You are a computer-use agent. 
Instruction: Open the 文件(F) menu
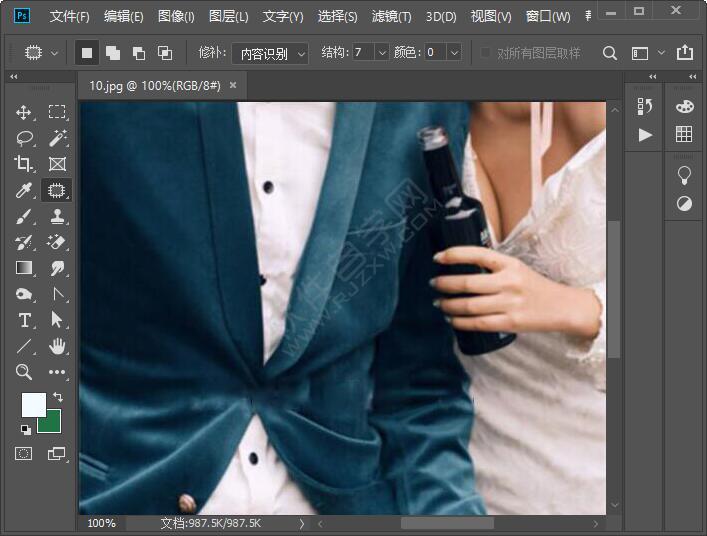tap(69, 17)
